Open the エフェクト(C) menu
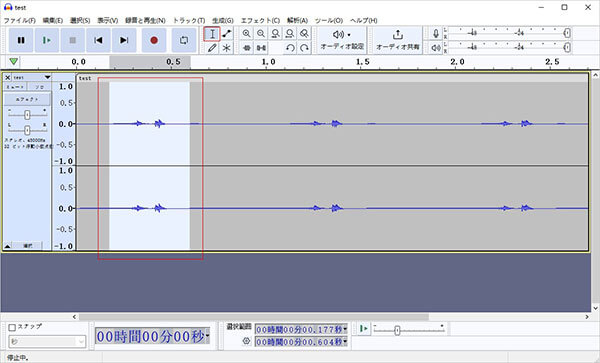600x363 pixels. pos(260,20)
